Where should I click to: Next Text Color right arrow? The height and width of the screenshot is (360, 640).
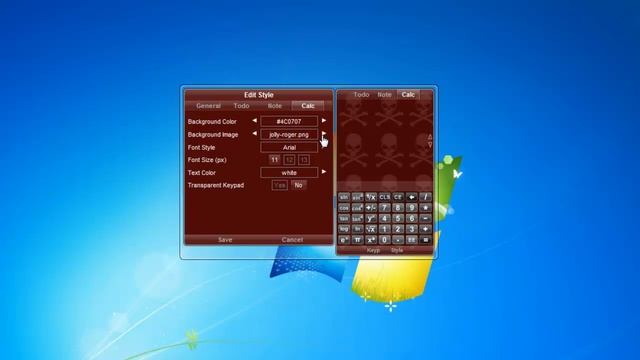(324, 172)
